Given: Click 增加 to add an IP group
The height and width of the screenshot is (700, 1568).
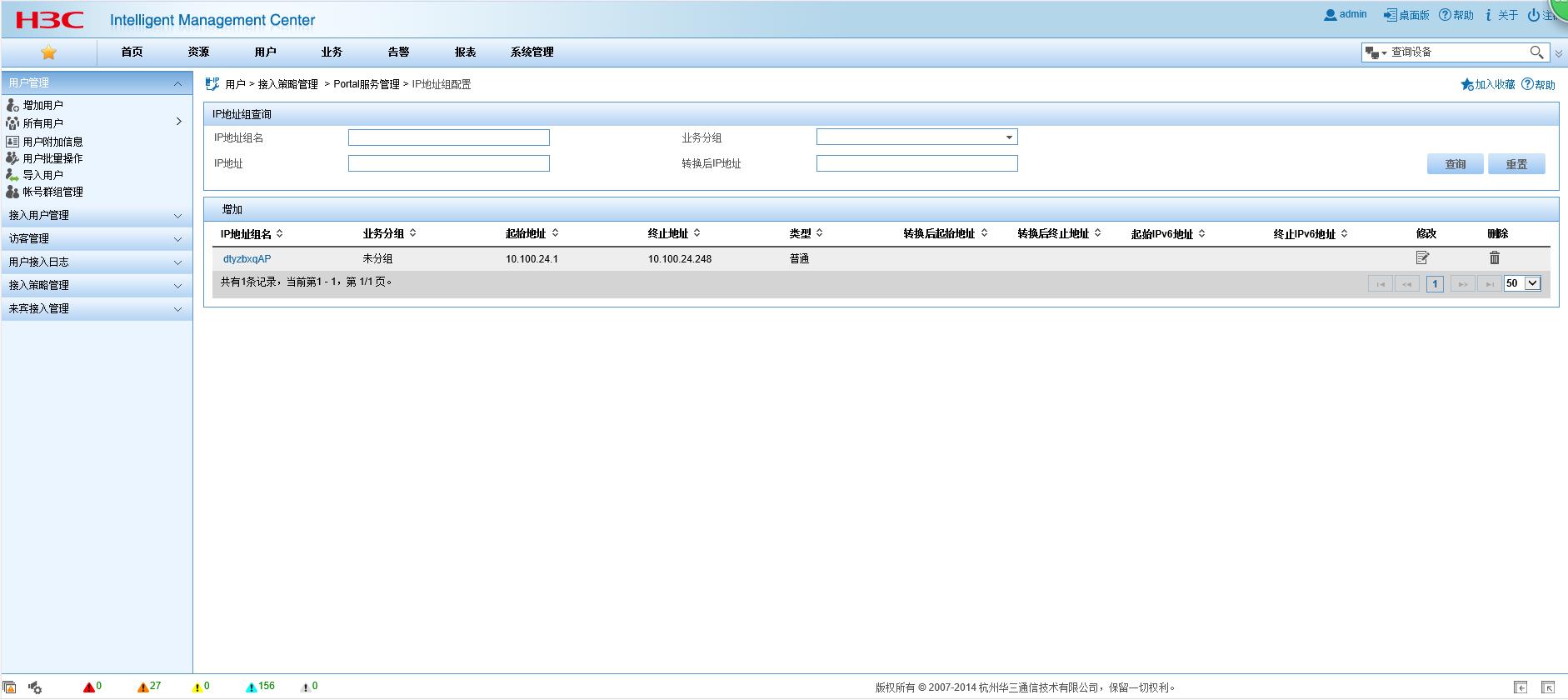Looking at the screenshot, I should click(x=232, y=209).
